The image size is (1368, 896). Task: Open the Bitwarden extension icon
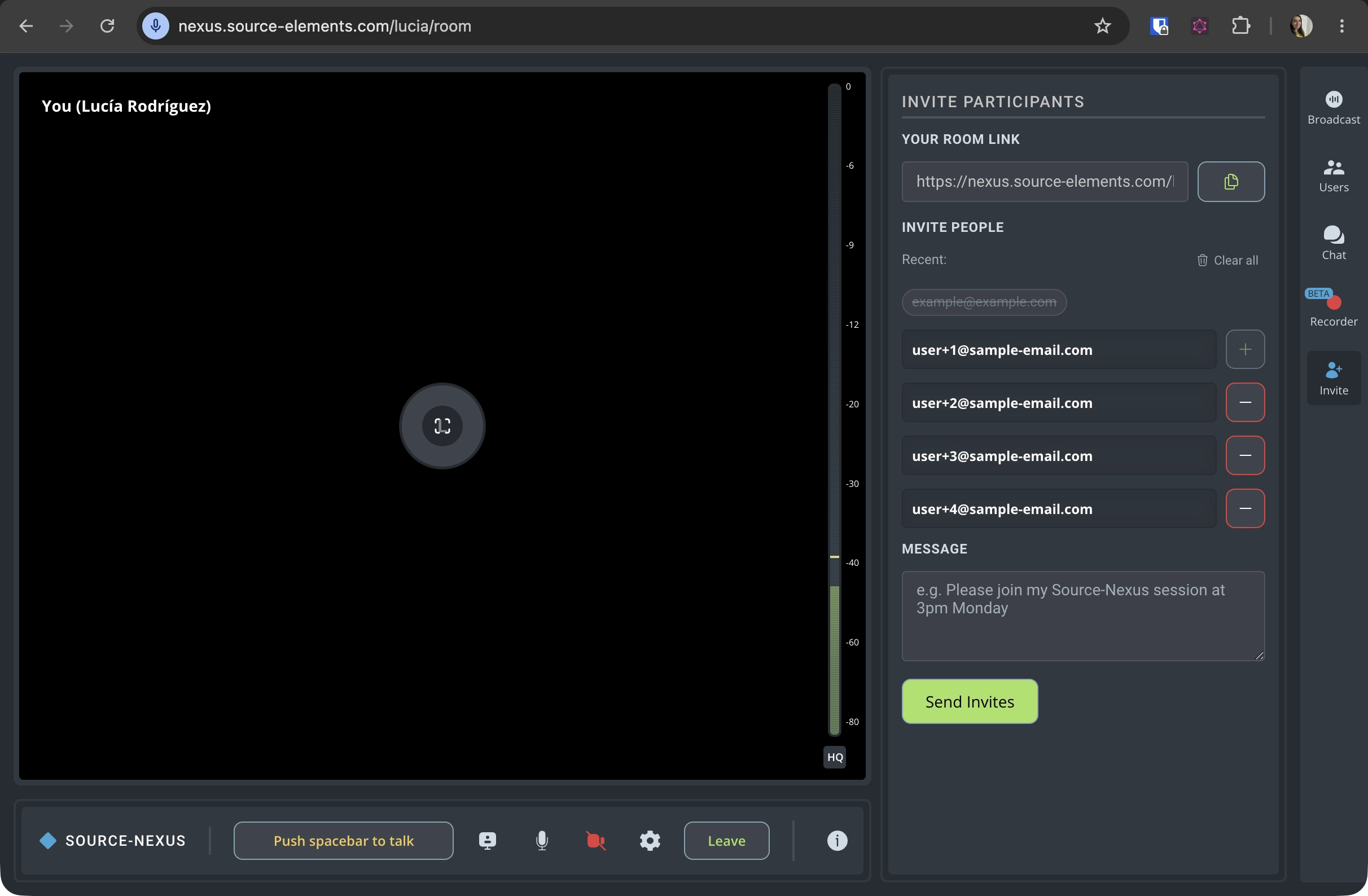click(1158, 26)
